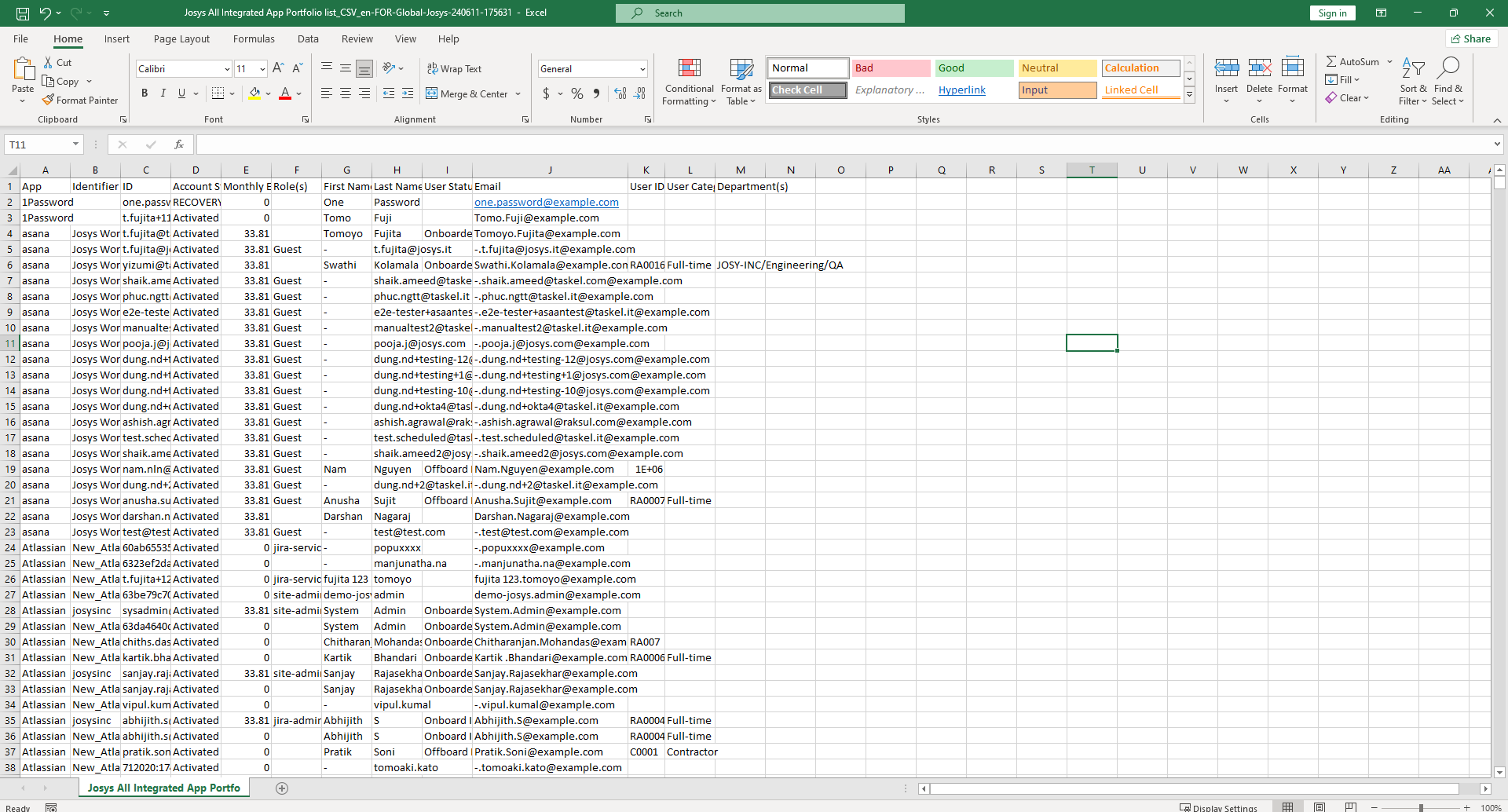Image resolution: width=1508 pixels, height=812 pixels.
Task: Toggle Wrap Text for cells
Action: [x=454, y=69]
